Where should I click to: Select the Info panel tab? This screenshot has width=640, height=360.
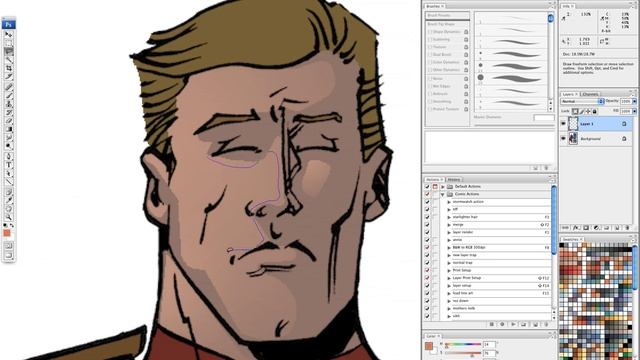(x=567, y=6)
